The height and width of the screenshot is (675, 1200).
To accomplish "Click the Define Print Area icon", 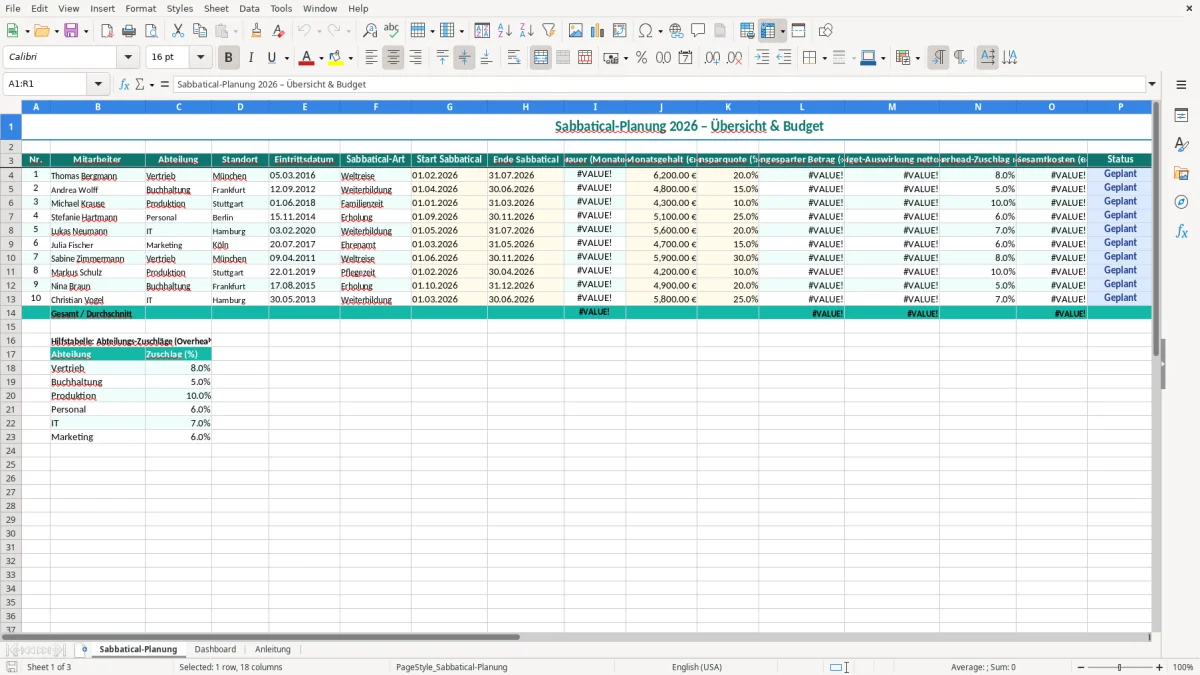I will [x=747, y=31].
